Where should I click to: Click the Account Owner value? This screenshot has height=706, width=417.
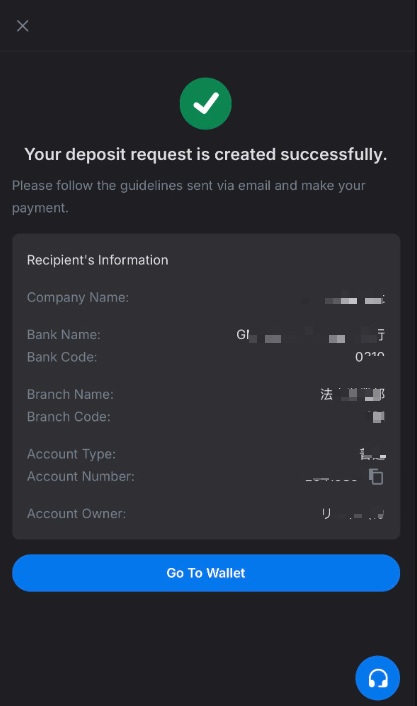tap(353, 514)
